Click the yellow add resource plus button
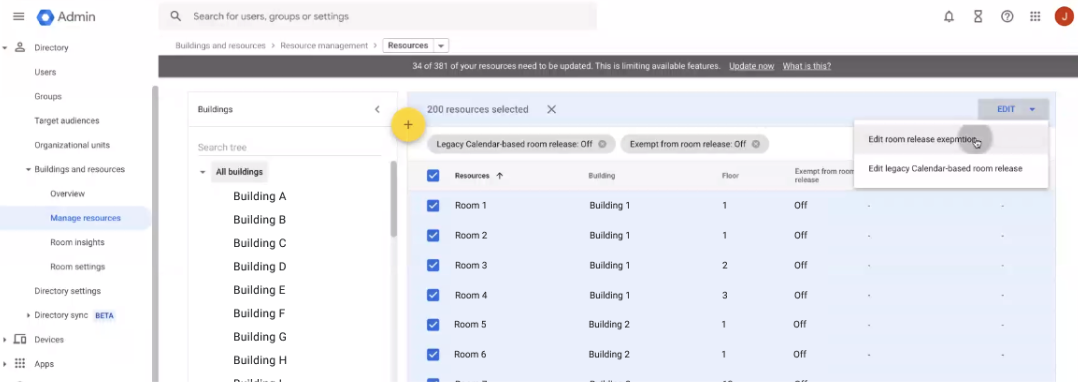This screenshot has width=1078, height=383. point(408,125)
